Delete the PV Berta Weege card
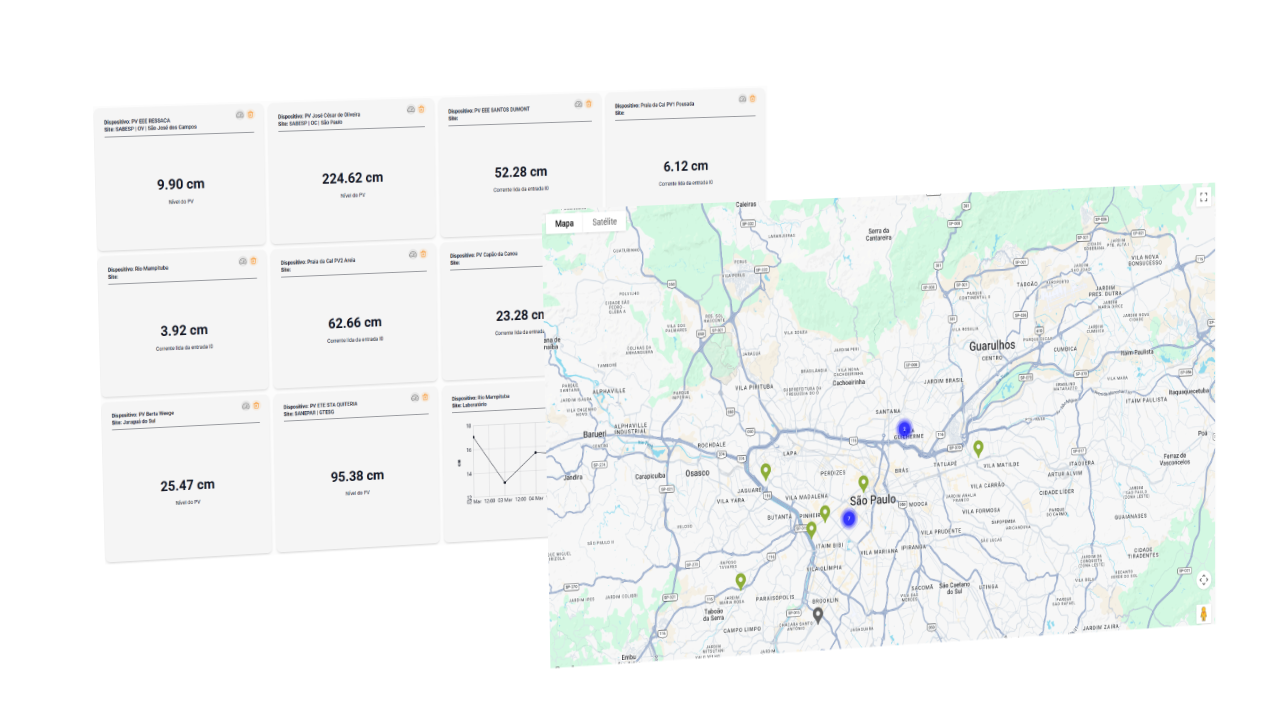 [x=256, y=405]
